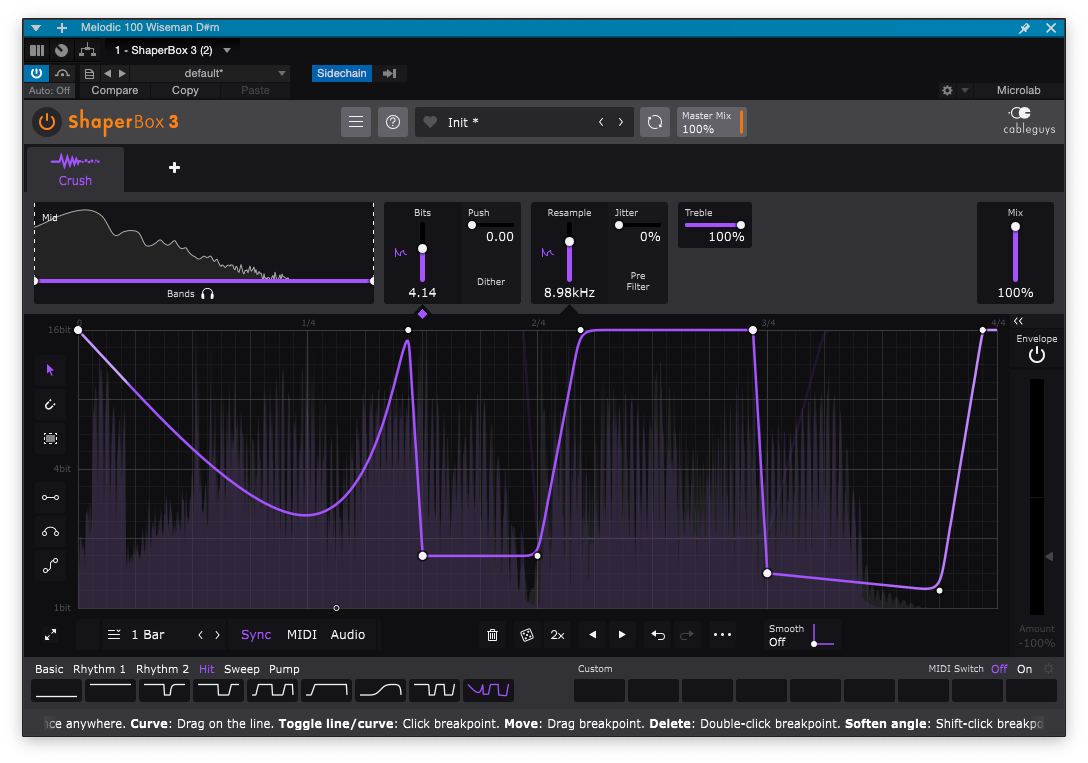Image resolution: width=1088 pixels, height=763 pixels.
Task: Select MIDI trigger mode
Action: click(x=302, y=635)
